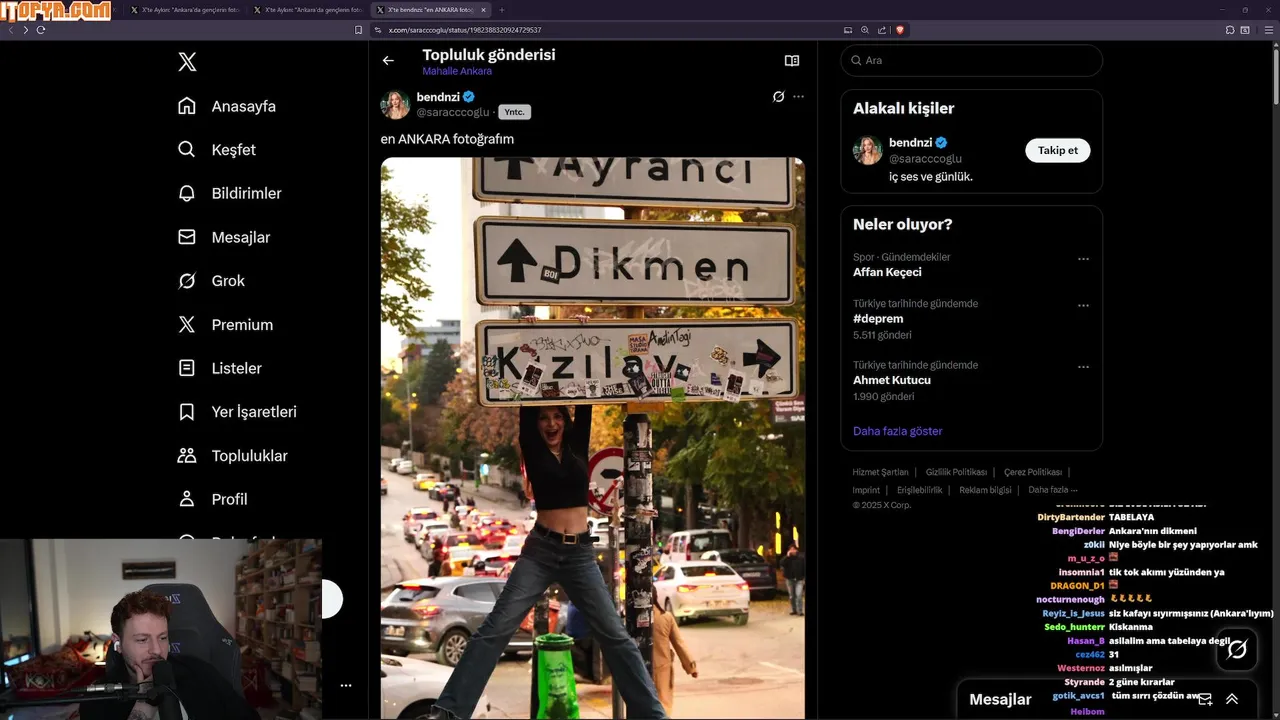Expand the Daha fazla footer menu
The height and width of the screenshot is (720, 1280).
1052,490
